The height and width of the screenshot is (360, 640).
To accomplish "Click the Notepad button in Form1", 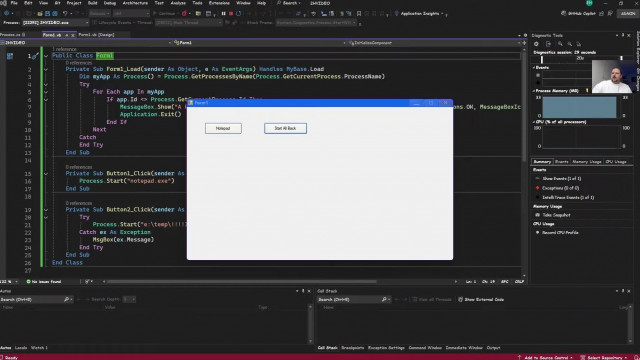I will [223, 129].
